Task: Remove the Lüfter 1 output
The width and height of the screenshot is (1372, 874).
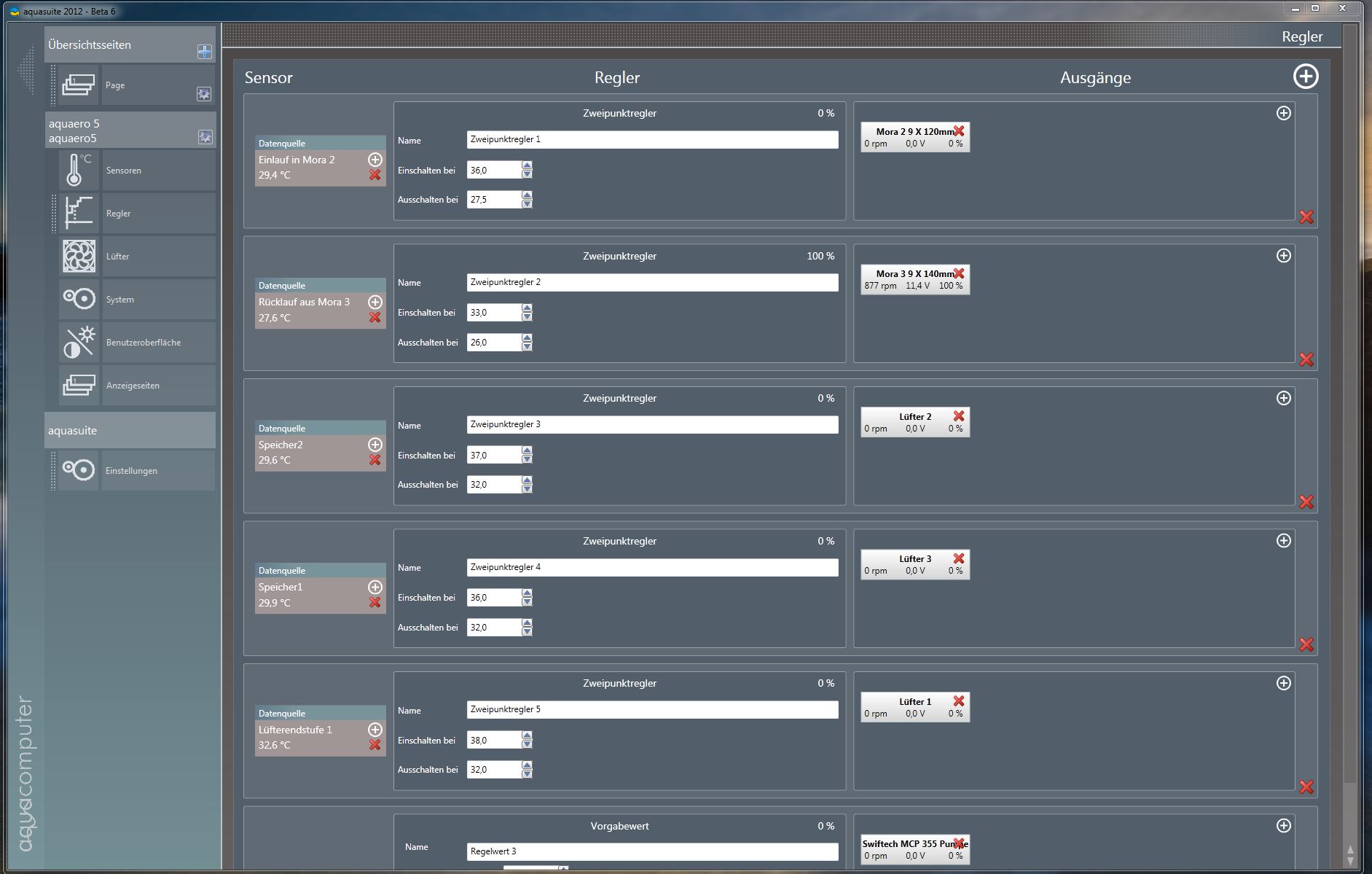Action: [959, 701]
